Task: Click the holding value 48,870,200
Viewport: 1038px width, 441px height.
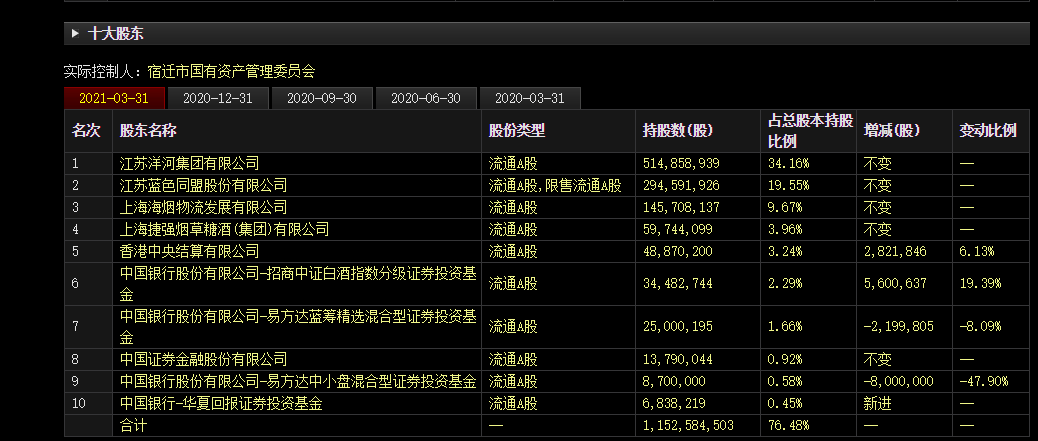Action: pos(677,251)
